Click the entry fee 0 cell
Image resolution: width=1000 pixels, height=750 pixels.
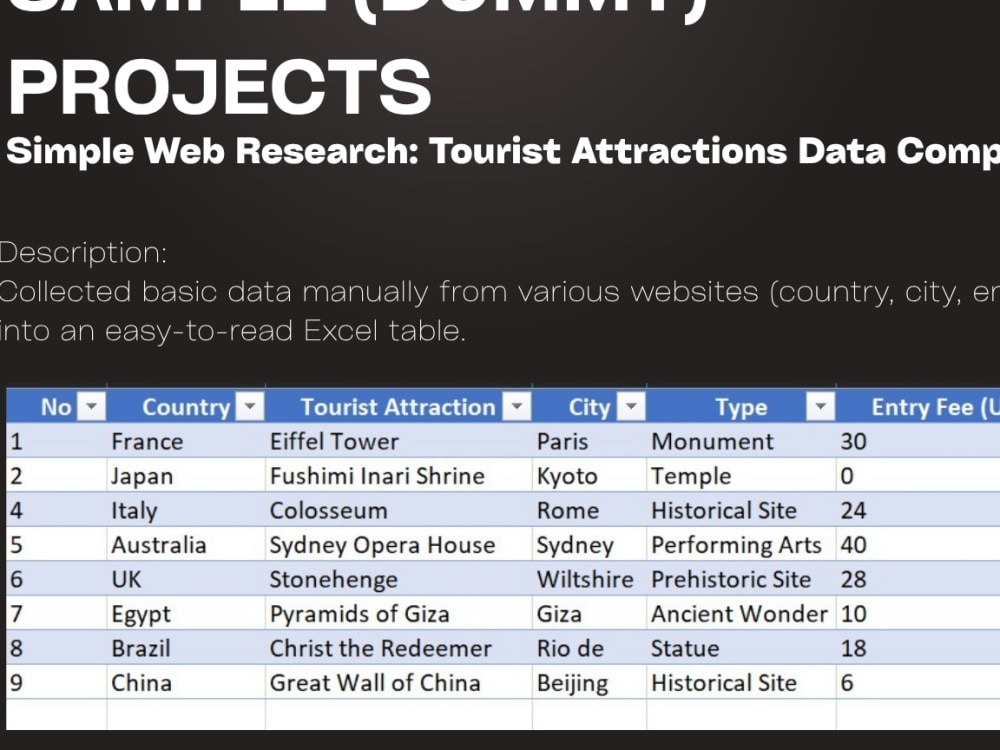pyautogui.click(x=918, y=476)
